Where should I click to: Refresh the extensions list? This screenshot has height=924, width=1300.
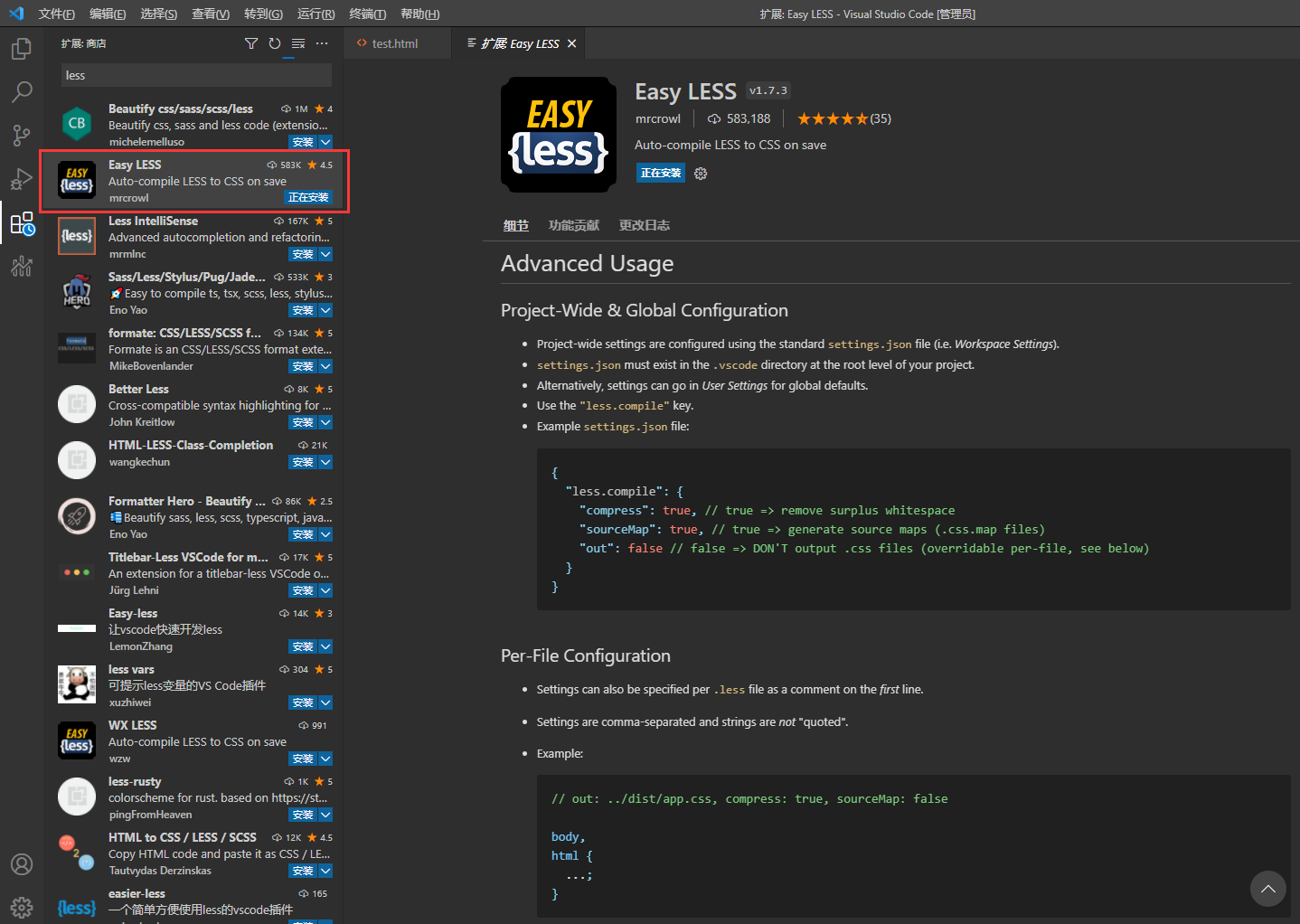(x=275, y=43)
